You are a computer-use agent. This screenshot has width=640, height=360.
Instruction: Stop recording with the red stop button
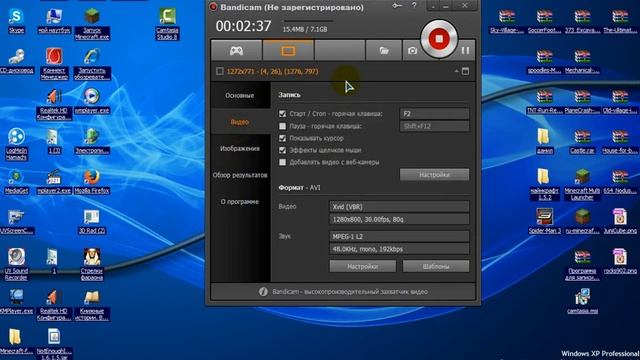(x=439, y=39)
